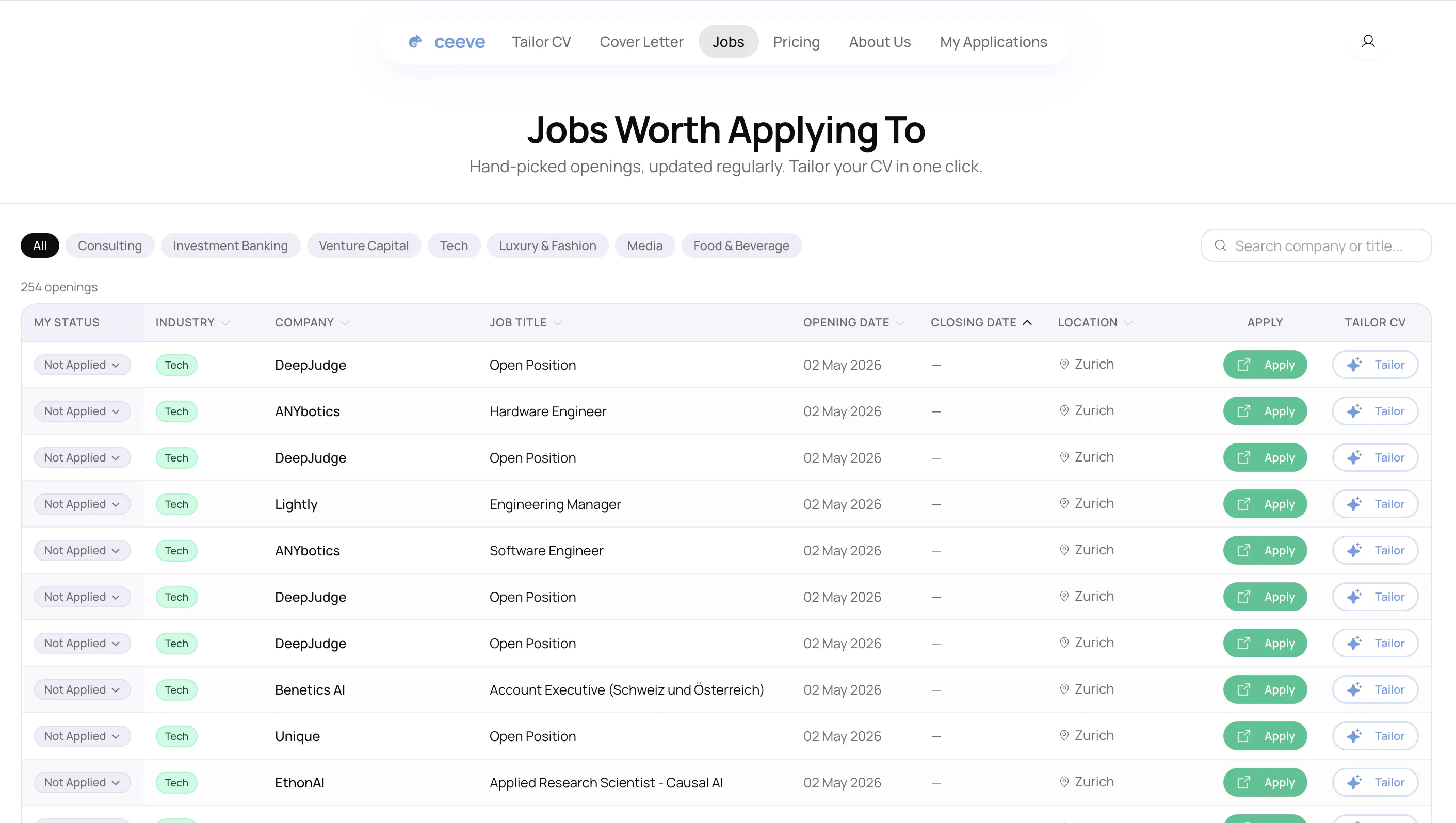
Task: Apply to ANYbotics Software Engineer job
Action: 1265,550
